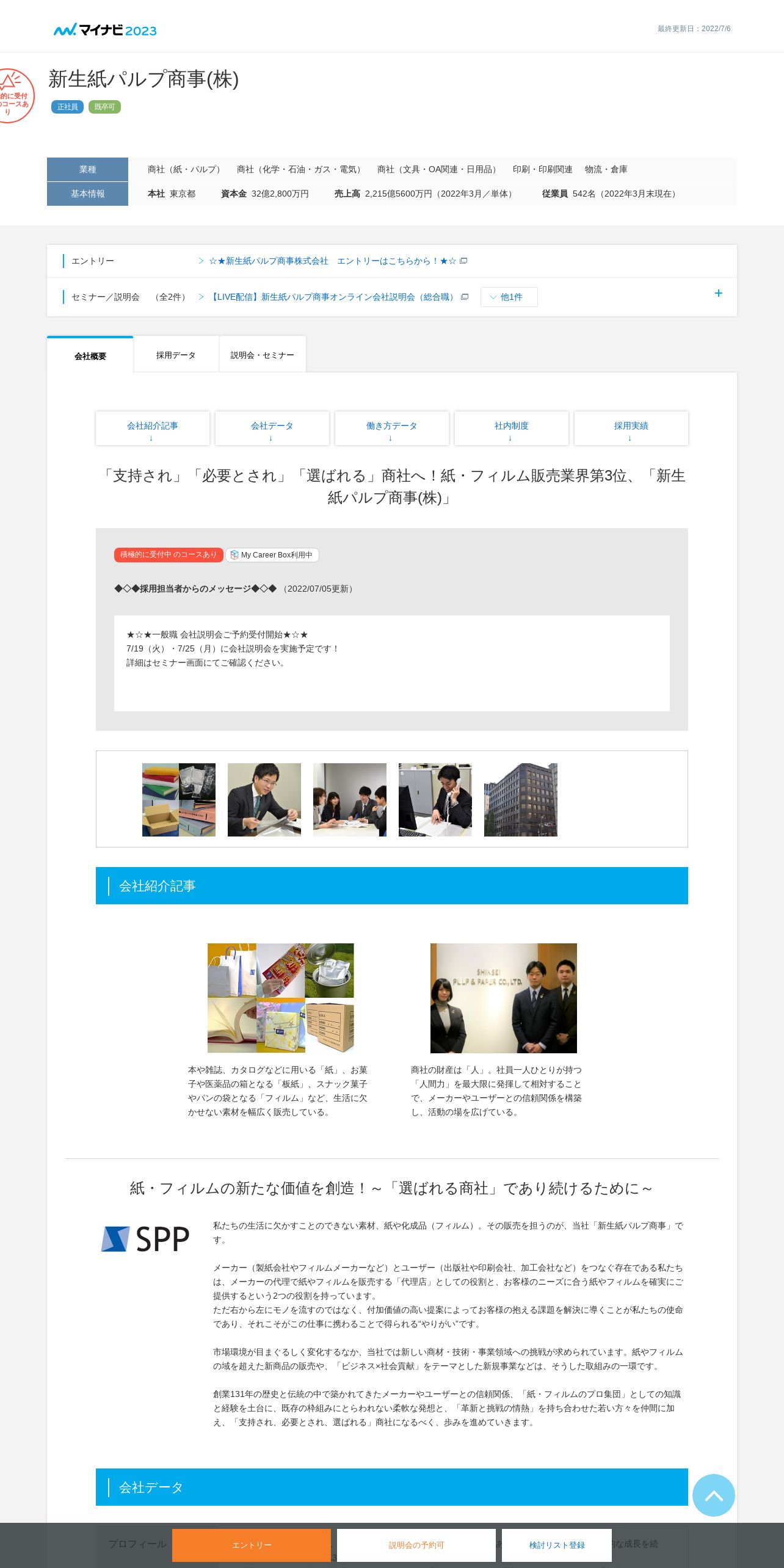Click the orange エントリー button
This screenshot has width=784, height=1568.
point(252,1545)
